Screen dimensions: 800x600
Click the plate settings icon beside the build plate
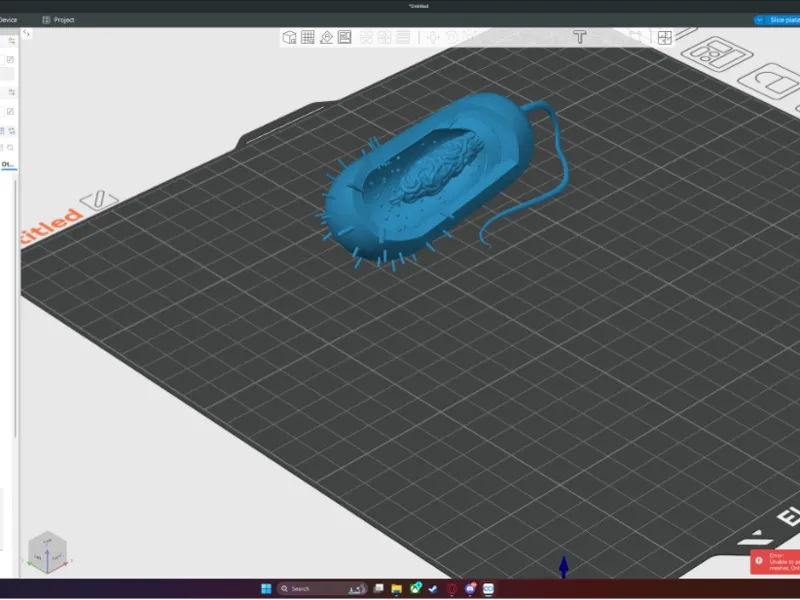[x=716, y=54]
